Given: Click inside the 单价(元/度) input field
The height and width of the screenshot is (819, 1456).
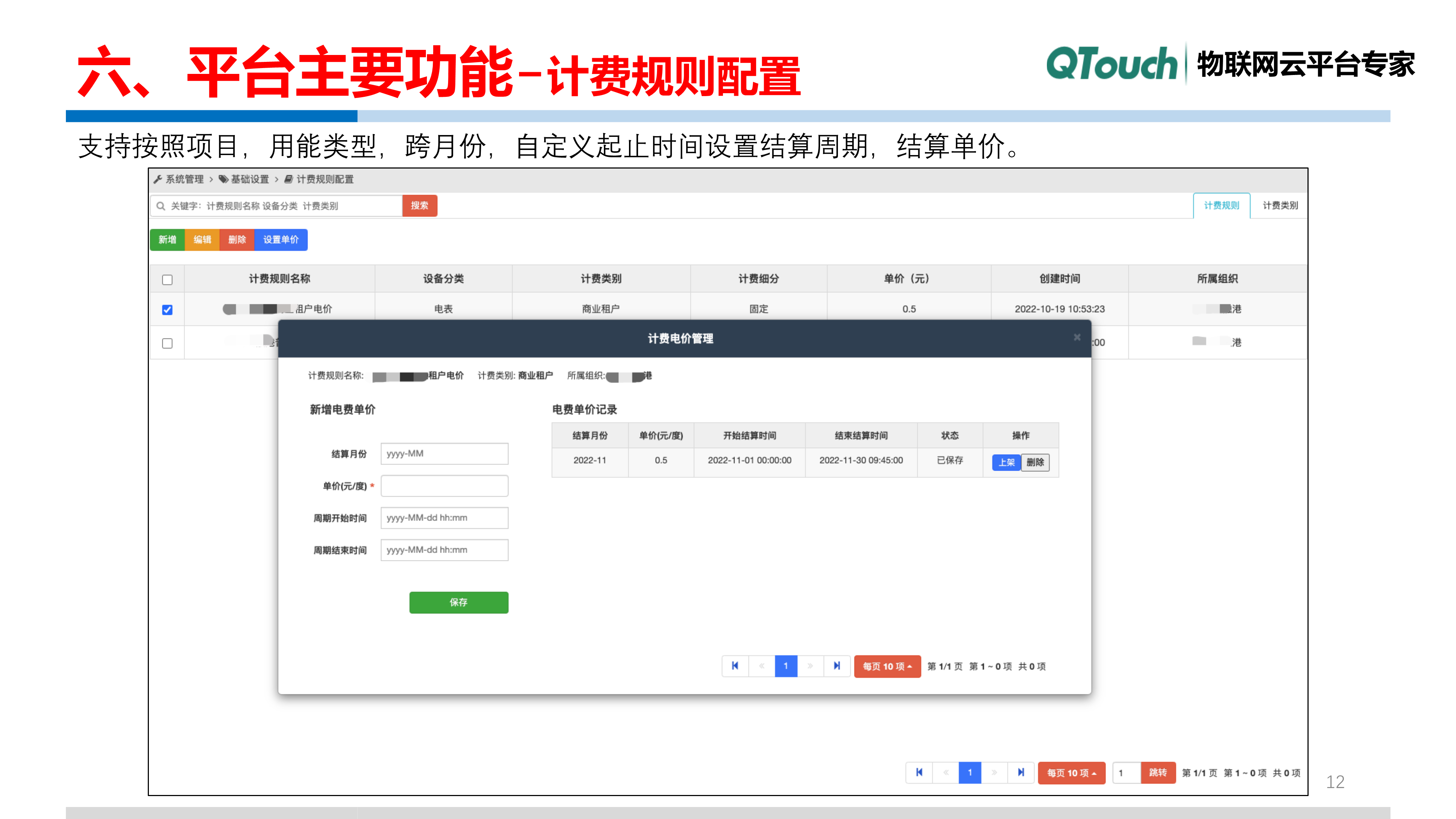Looking at the screenshot, I should tap(444, 486).
